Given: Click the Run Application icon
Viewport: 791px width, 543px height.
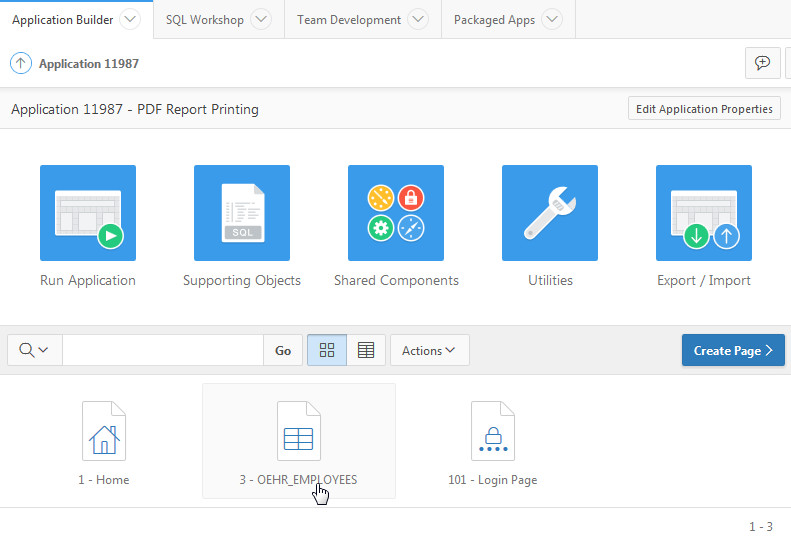Looking at the screenshot, I should click(x=88, y=213).
